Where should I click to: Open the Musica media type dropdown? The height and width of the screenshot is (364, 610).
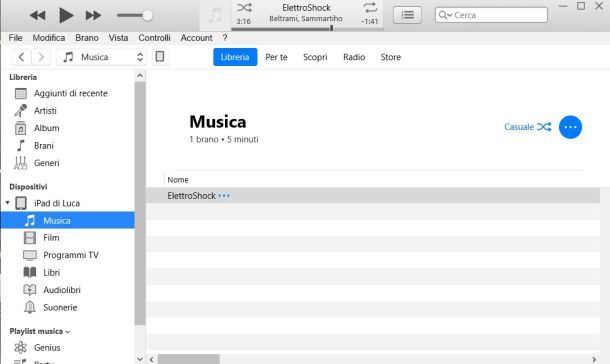[102, 57]
